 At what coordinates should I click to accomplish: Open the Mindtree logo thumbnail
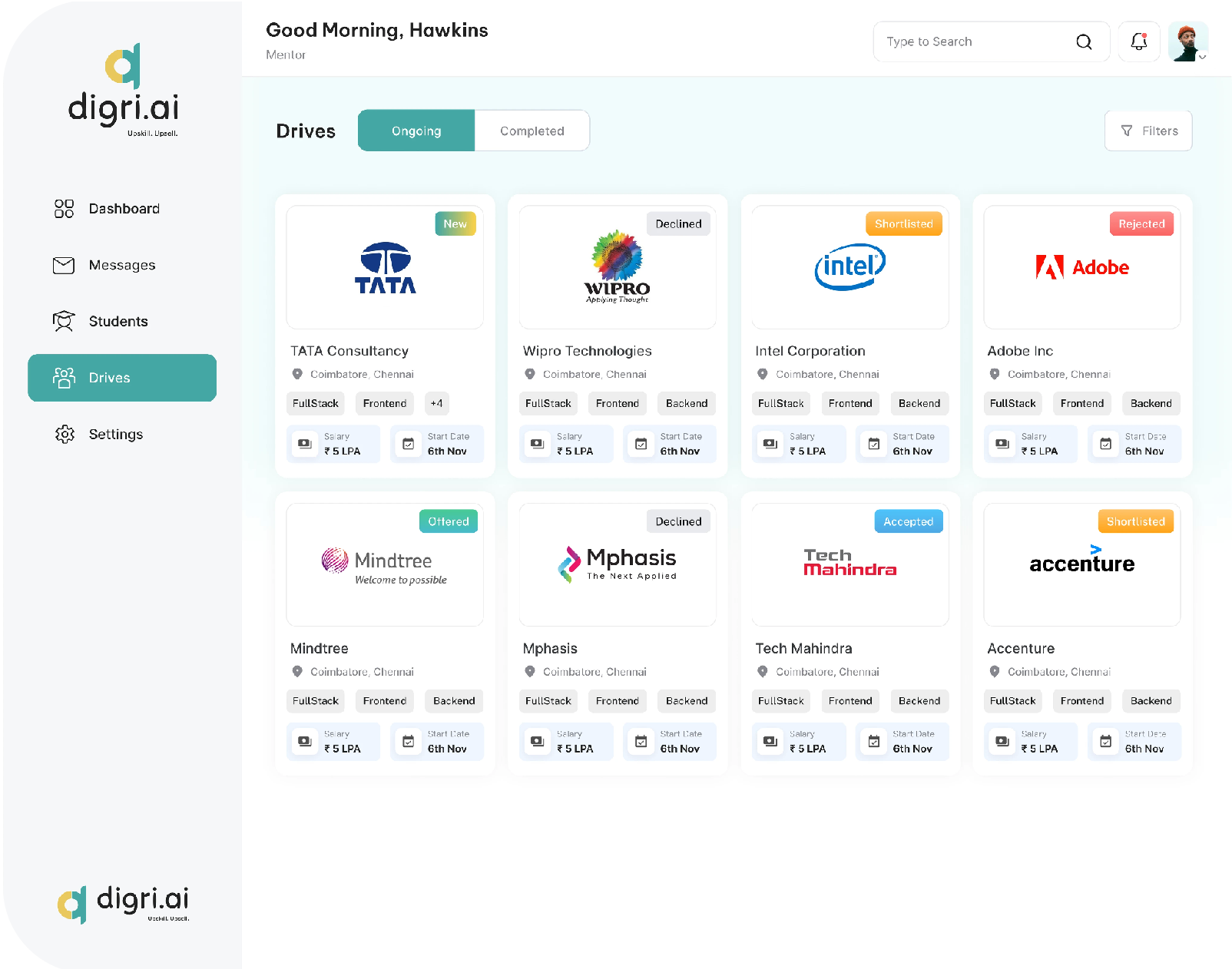pos(385,565)
